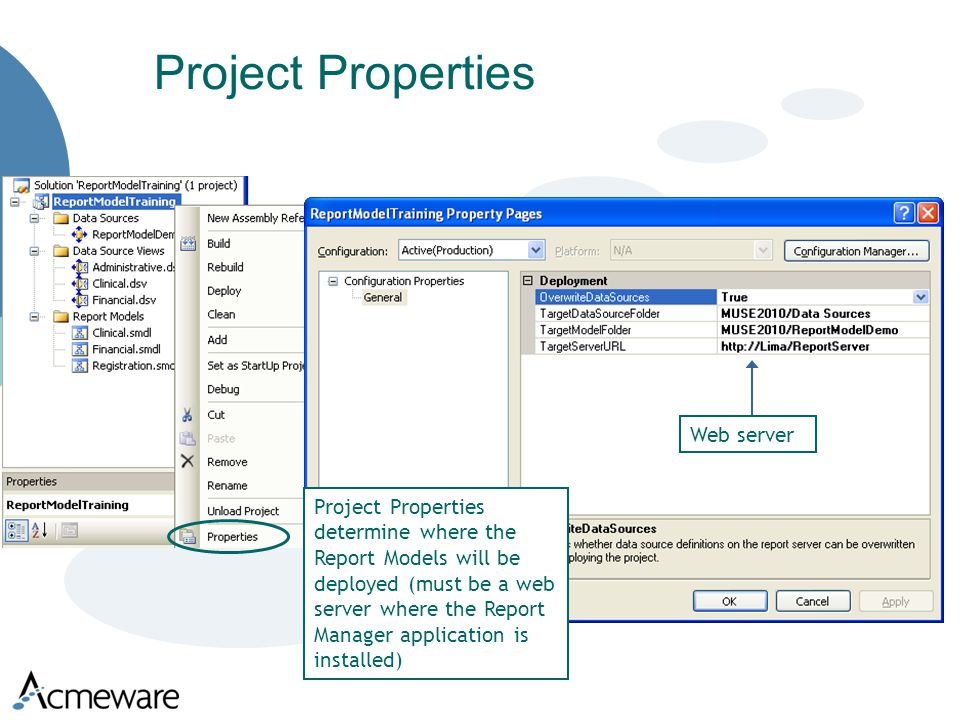Viewport: 960px width, 720px height.
Task: Select Rename from context menu
Action: pos(227,486)
